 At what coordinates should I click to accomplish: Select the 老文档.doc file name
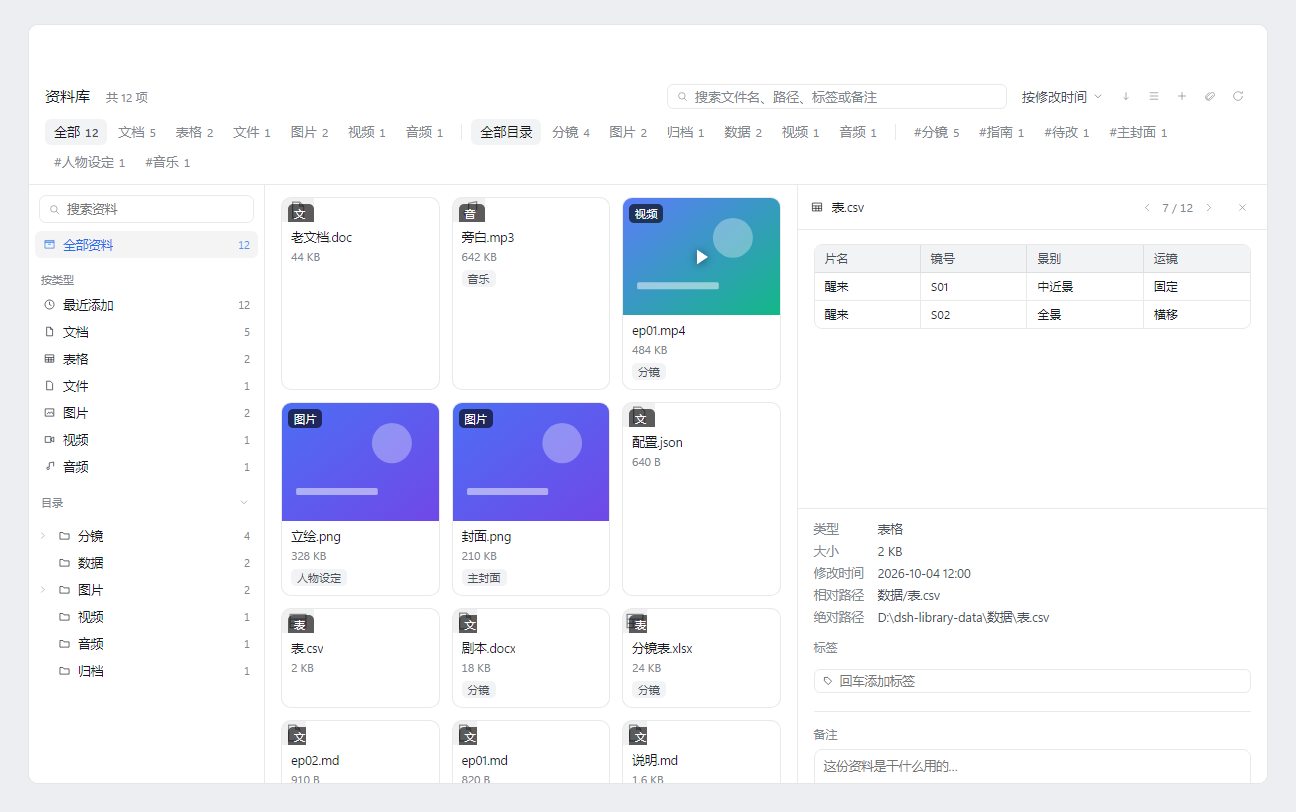pos(322,238)
